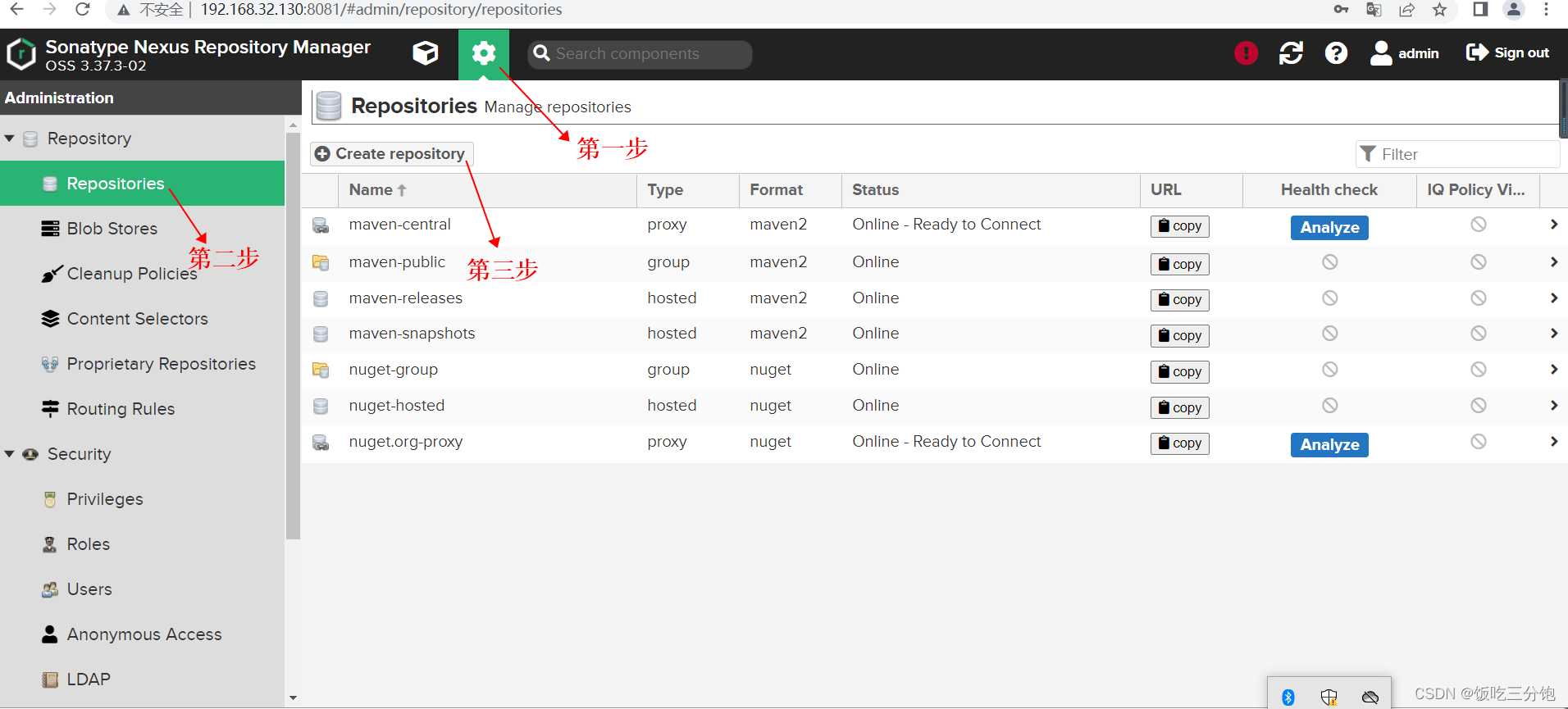Open maven-public row chevron
Screen dimensions: 1568x709
[x=1553, y=262]
